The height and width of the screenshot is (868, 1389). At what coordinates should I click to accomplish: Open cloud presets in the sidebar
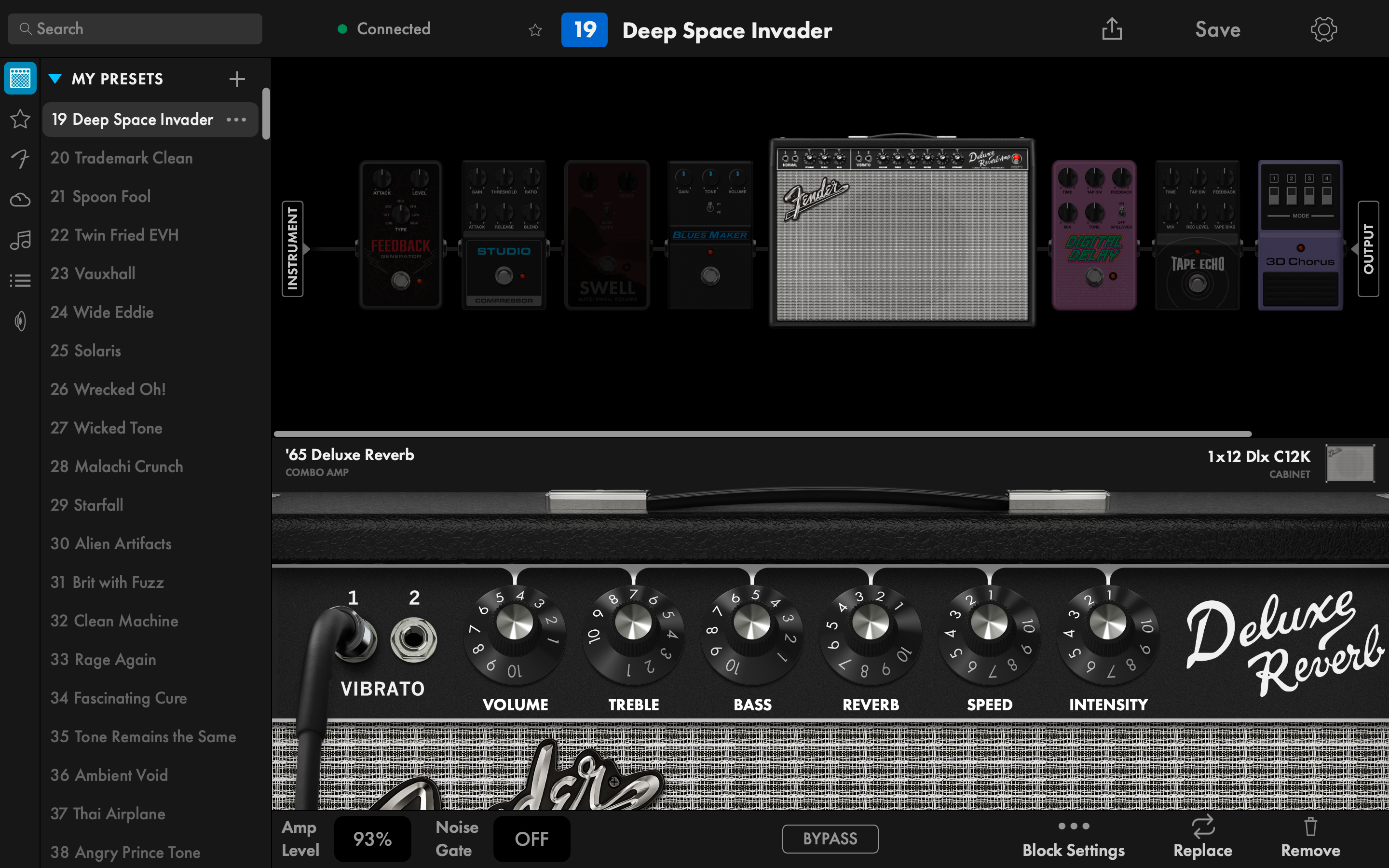20,200
